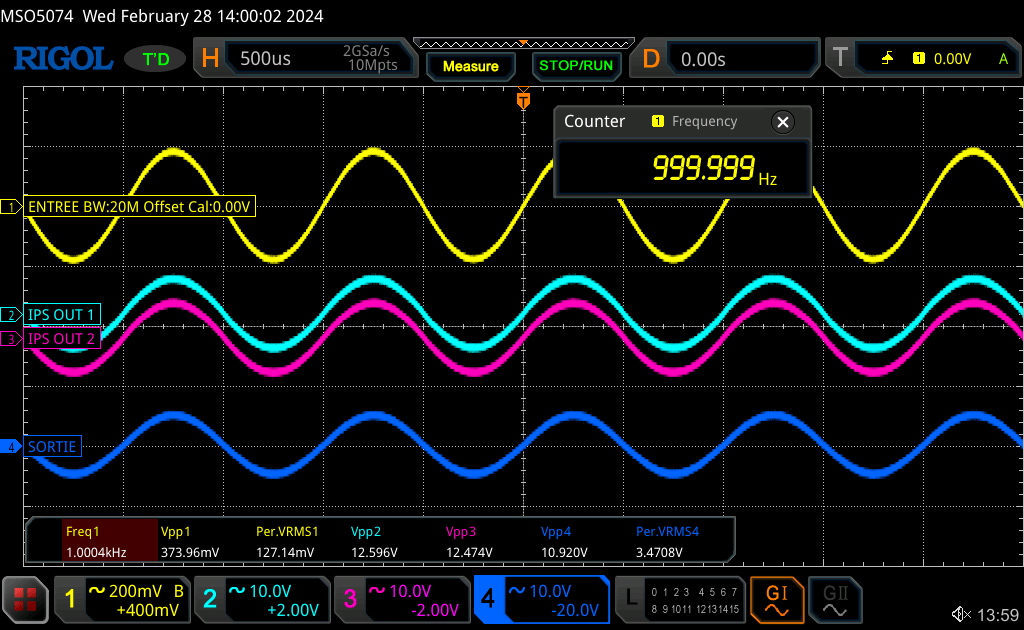The image size is (1024, 630).
Task: Open the trigger T settings icon
Action: (x=840, y=58)
